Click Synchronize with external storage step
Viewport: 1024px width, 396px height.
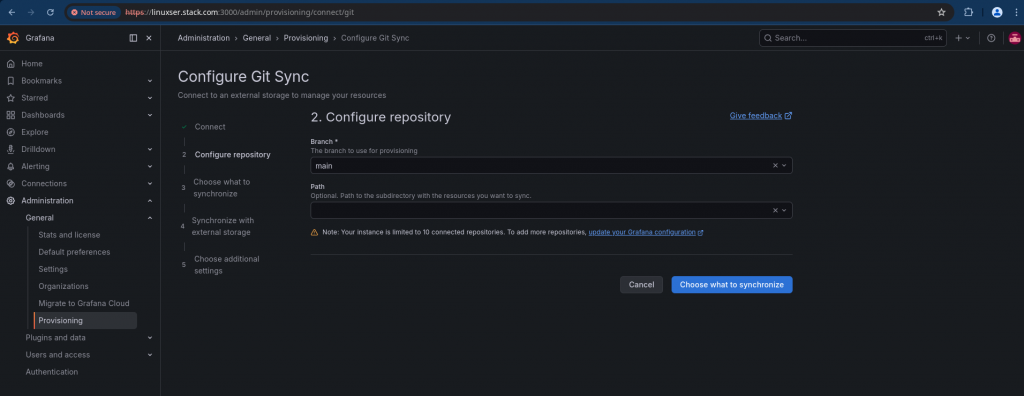pyautogui.click(x=223, y=226)
